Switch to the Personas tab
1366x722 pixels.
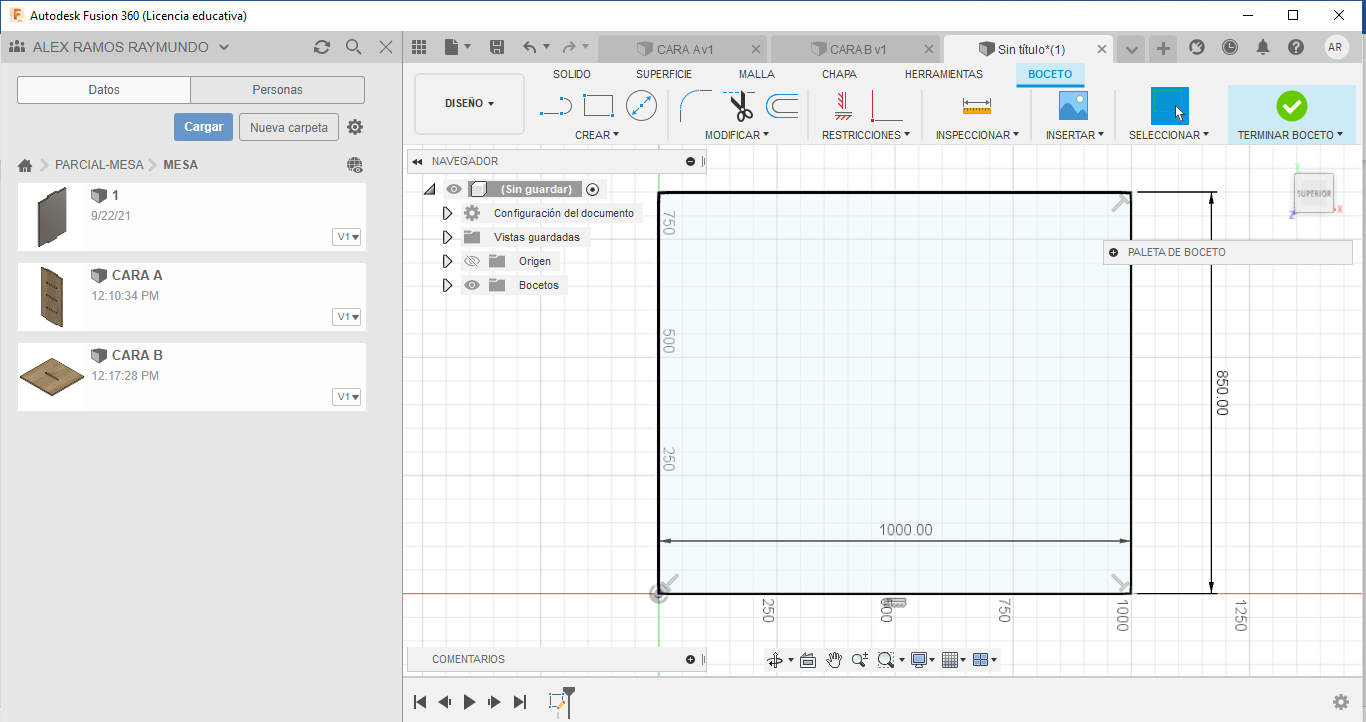277,90
